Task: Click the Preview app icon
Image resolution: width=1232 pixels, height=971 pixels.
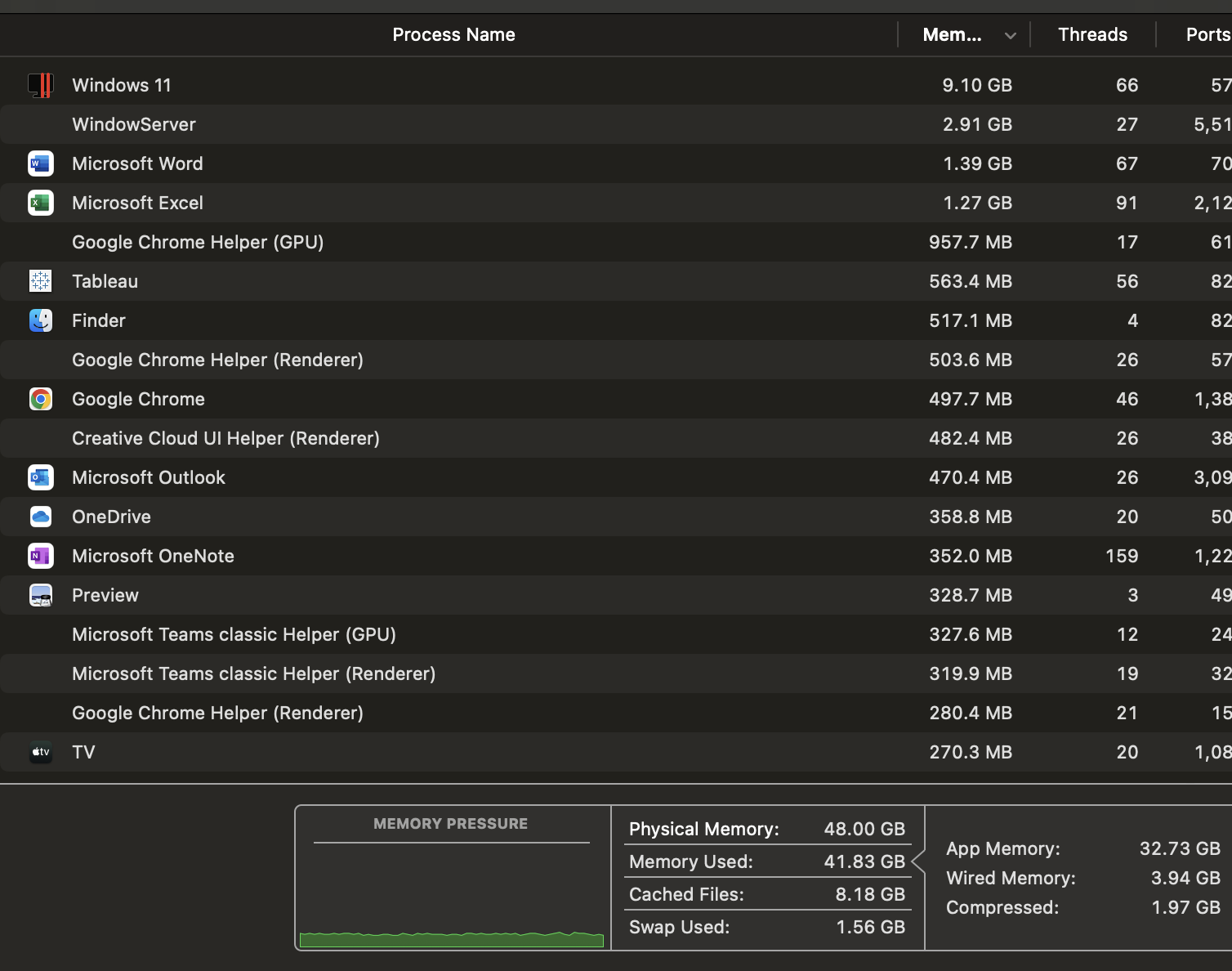Action: [41, 595]
